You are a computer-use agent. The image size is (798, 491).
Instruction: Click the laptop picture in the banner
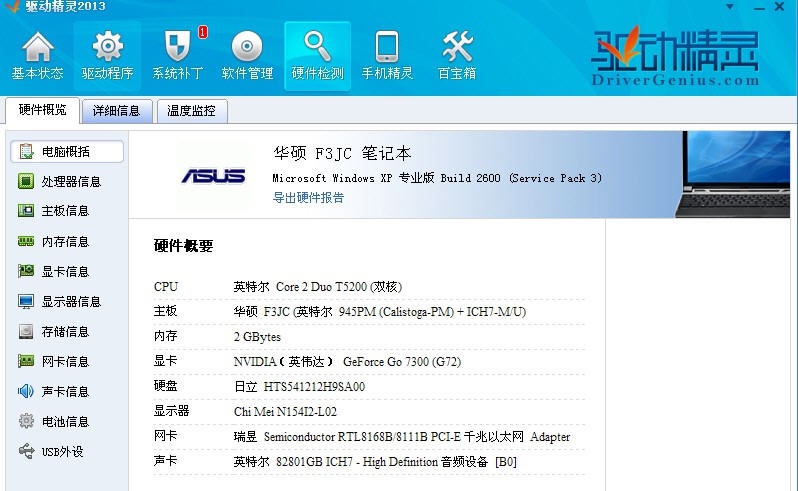[733, 175]
